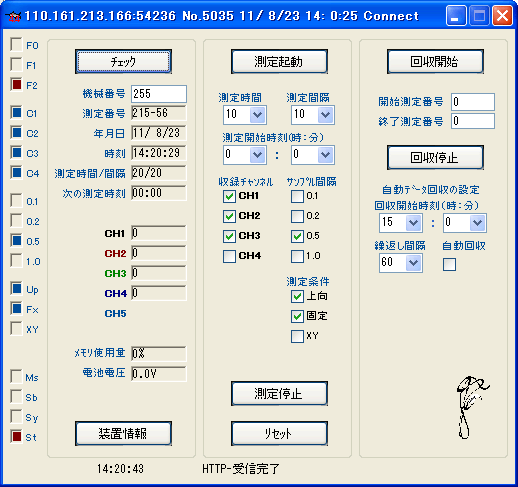Toggle the St status indicator

pyautogui.click(x=16, y=436)
